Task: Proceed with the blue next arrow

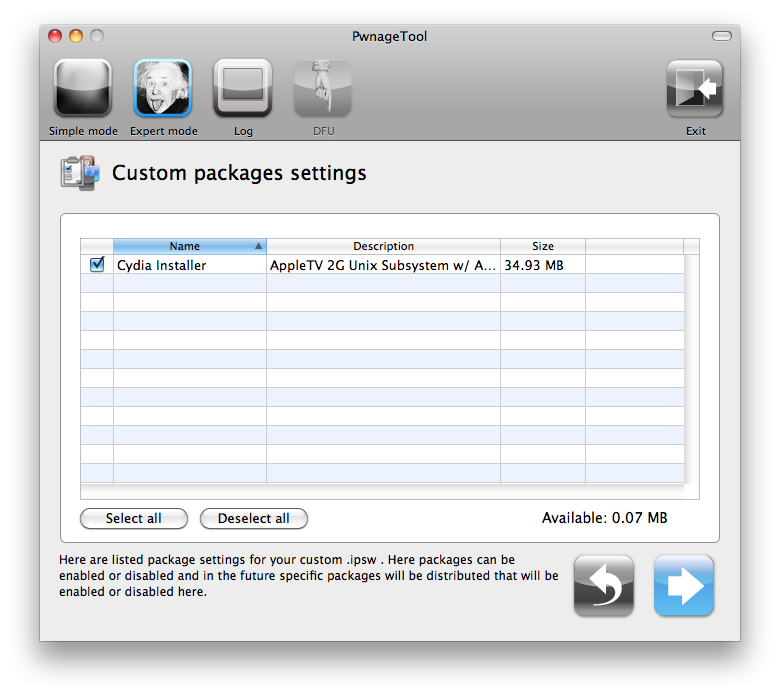Action: pos(684,586)
